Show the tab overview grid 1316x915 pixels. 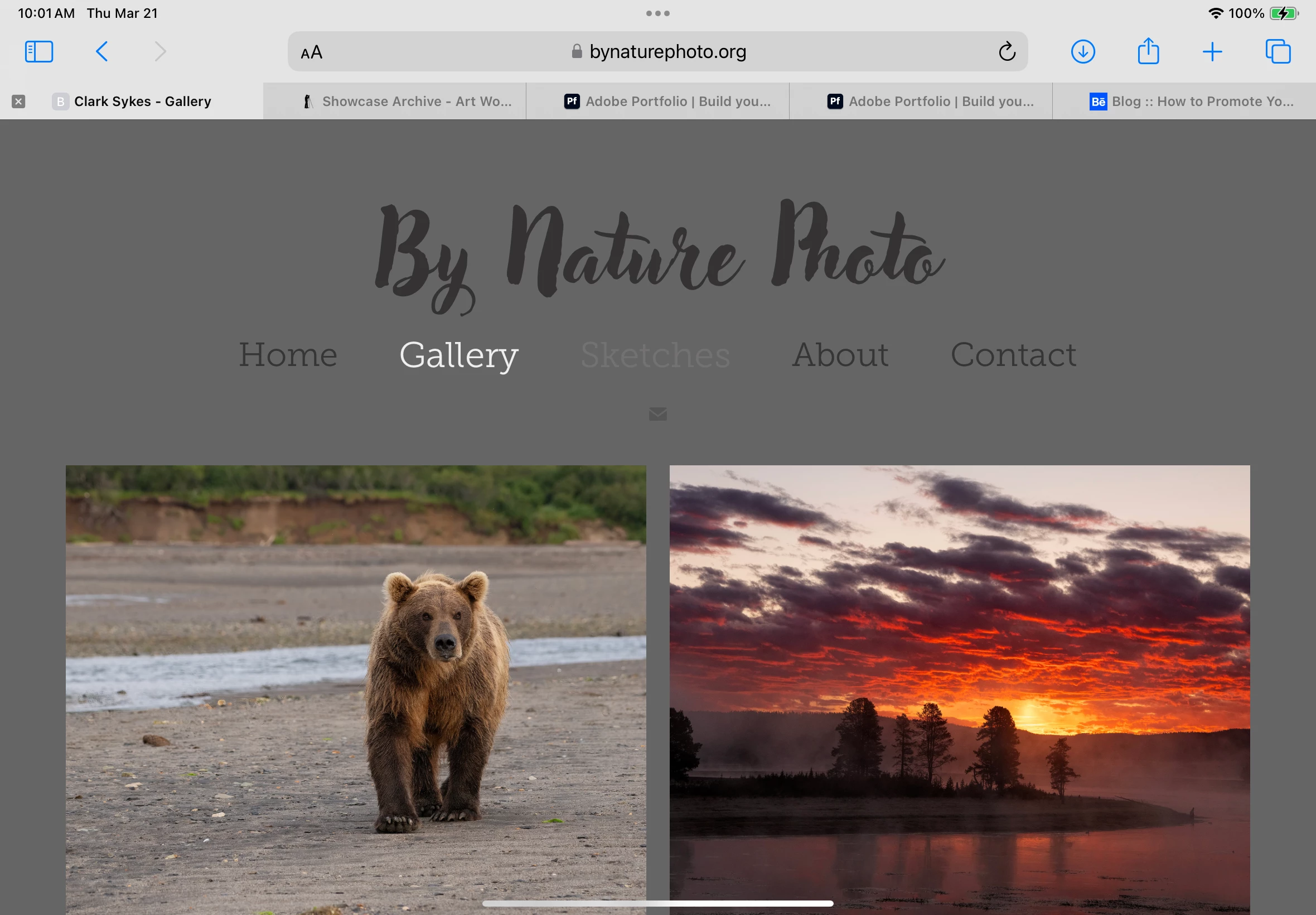[x=1278, y=51]
